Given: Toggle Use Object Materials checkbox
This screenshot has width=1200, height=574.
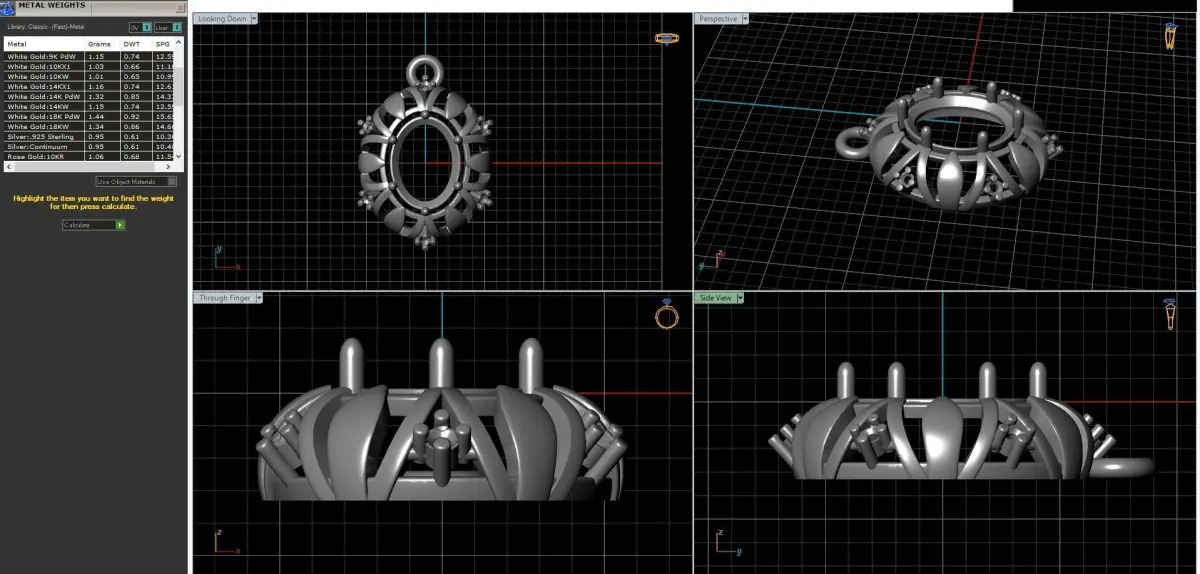Looking at the screenshot, I should (x=171, y=182).
